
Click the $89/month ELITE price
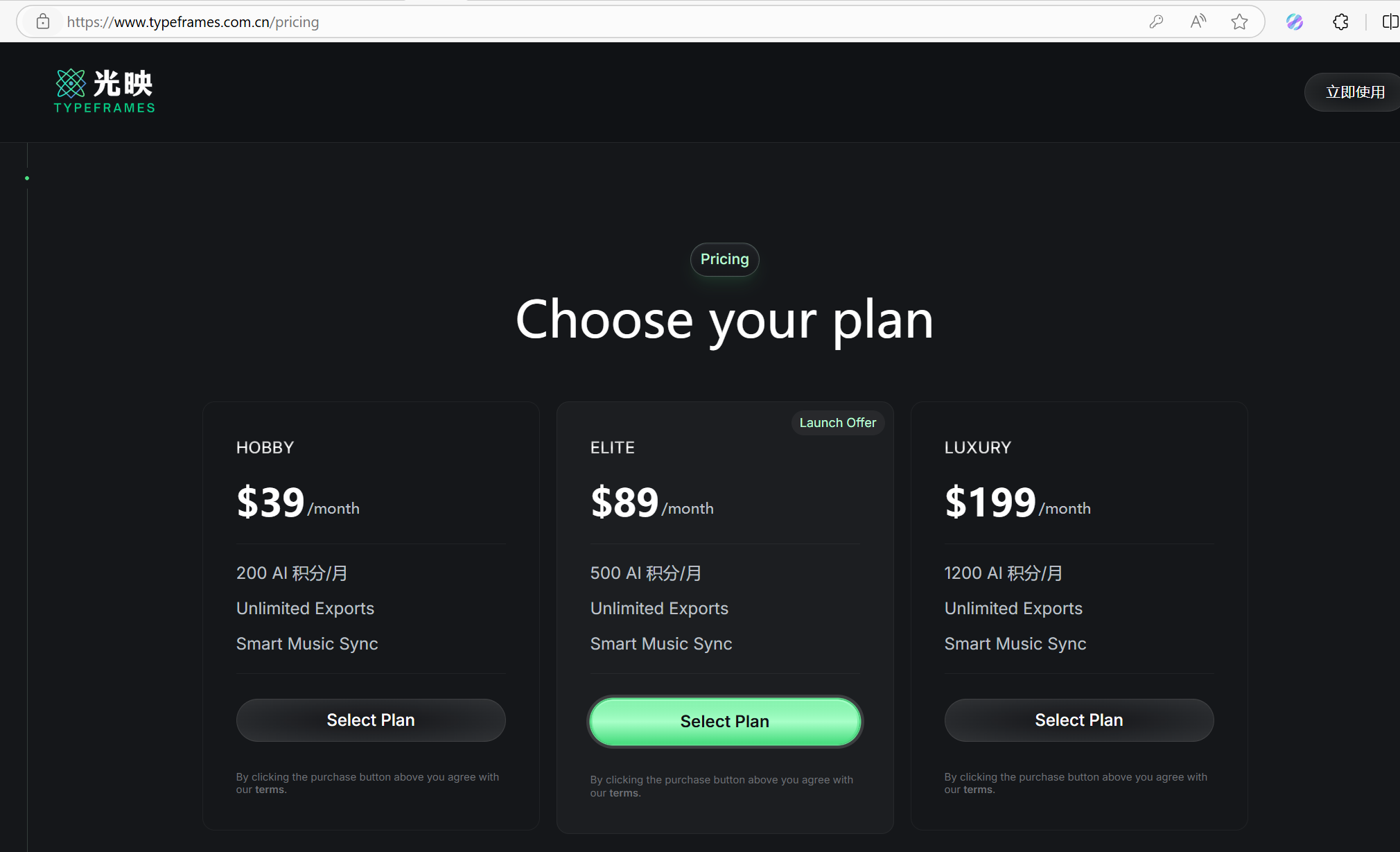[651, 503]
